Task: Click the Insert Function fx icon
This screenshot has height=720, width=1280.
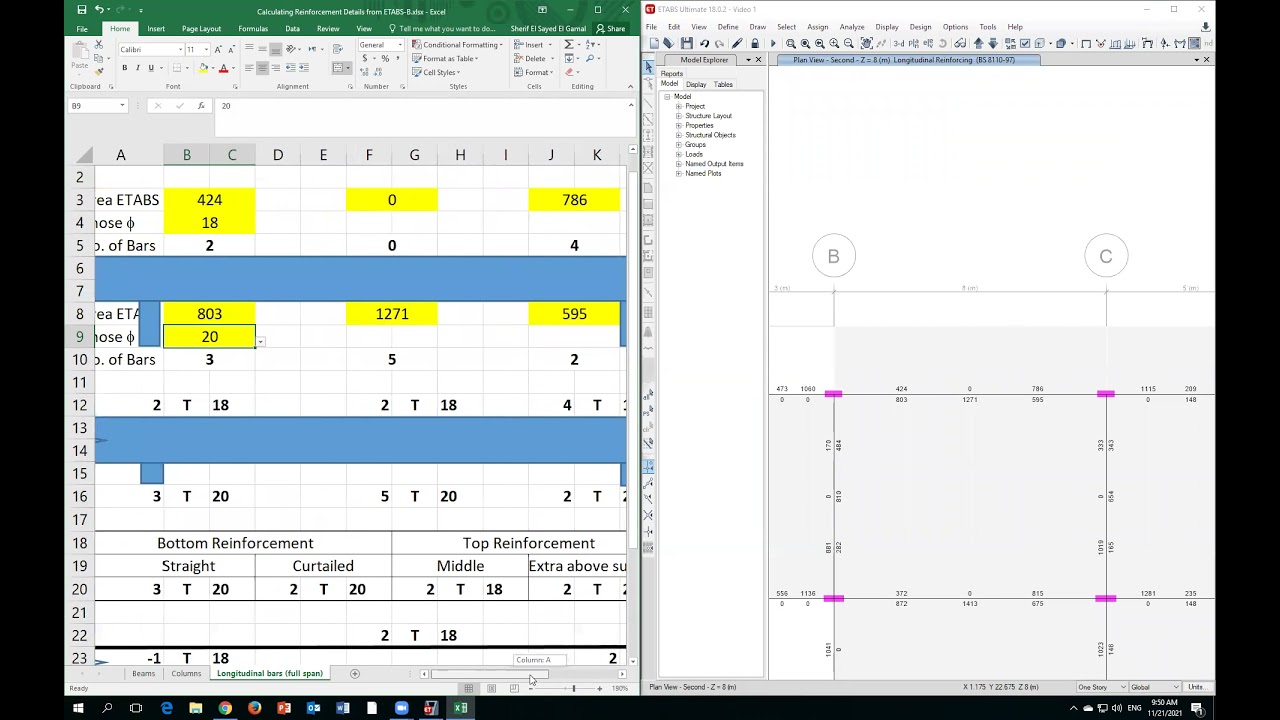Action: [201, 106]
